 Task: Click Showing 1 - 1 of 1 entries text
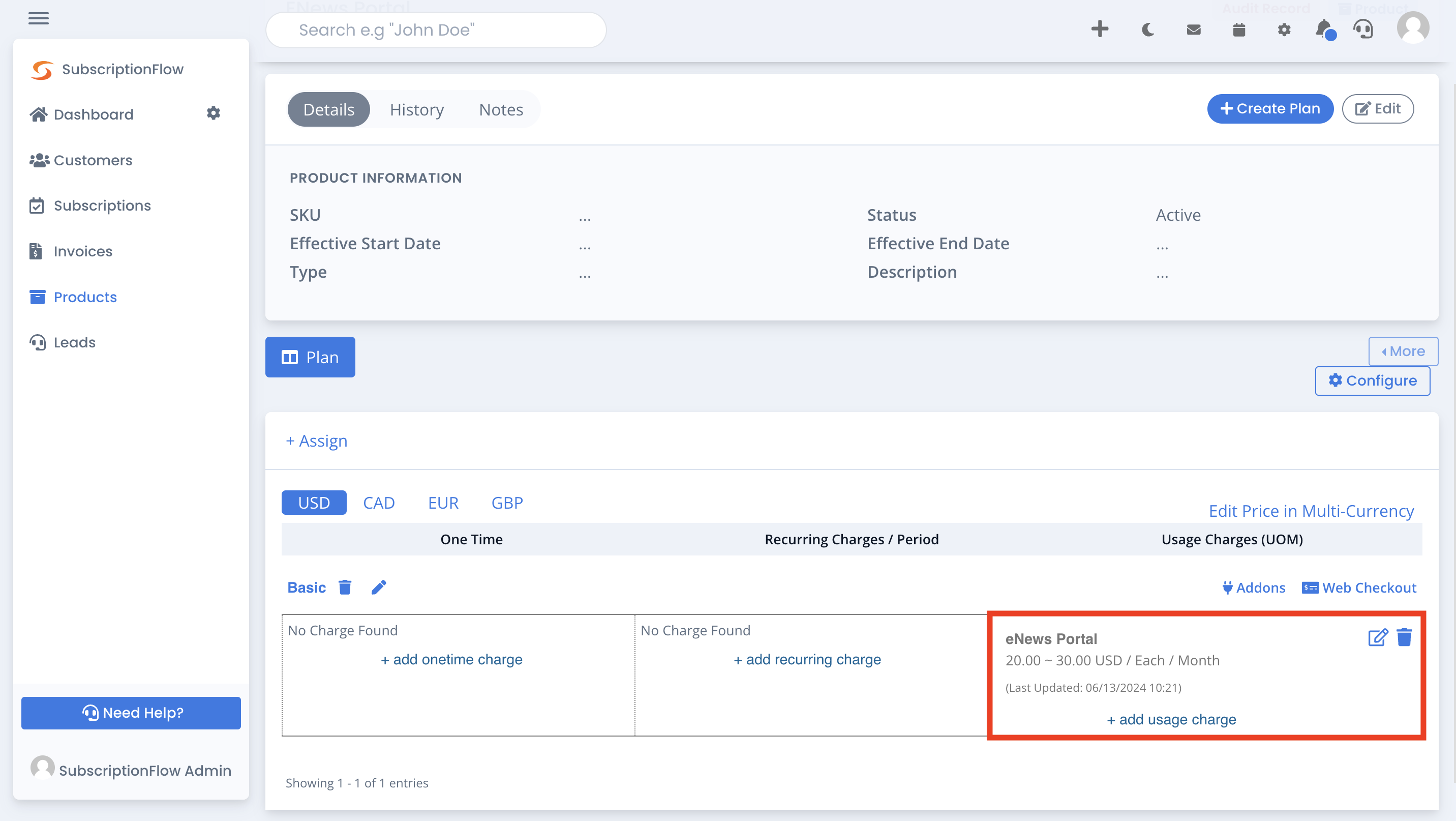click(357, 782)
